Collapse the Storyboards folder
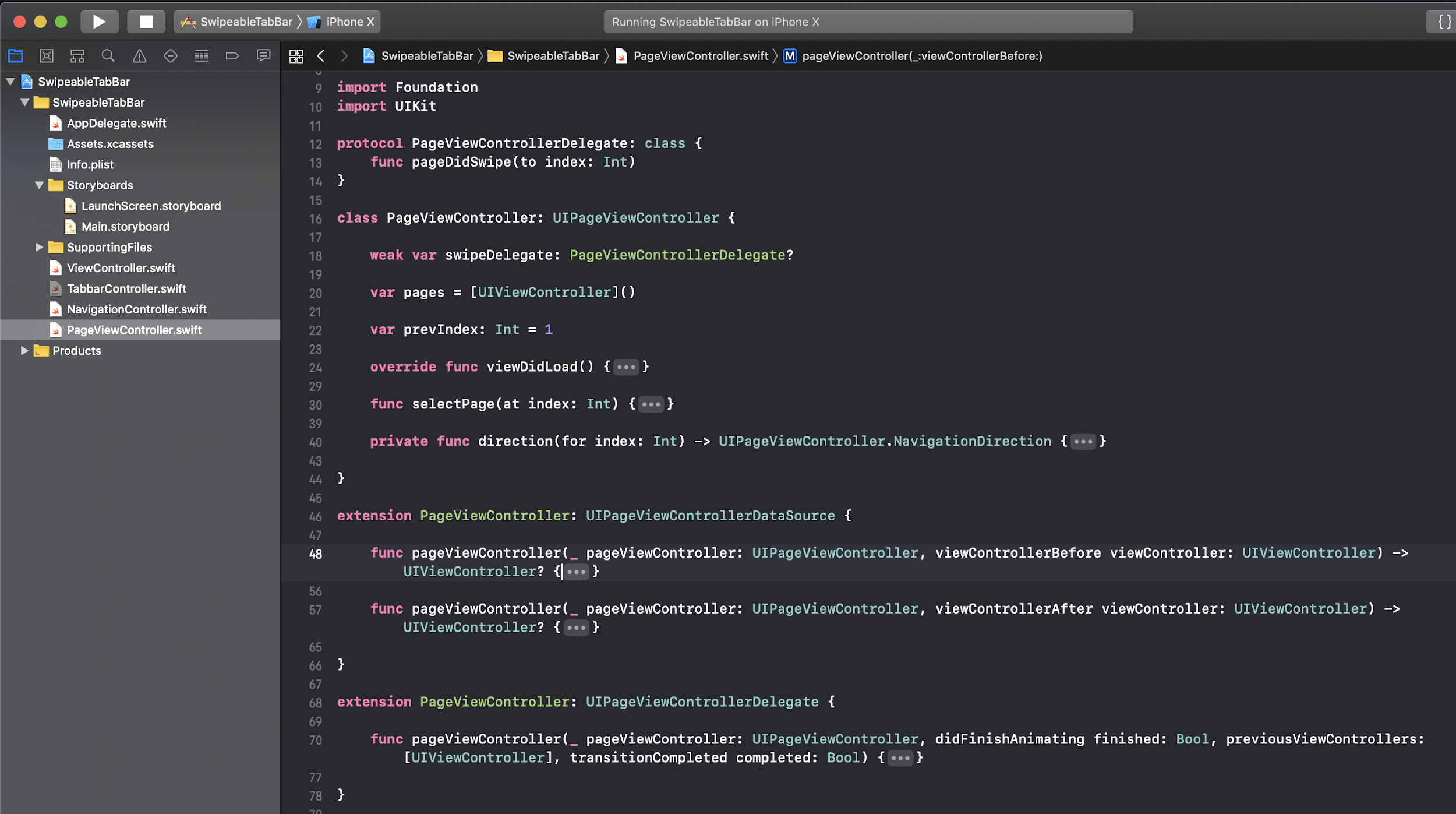 click(39, 185)
